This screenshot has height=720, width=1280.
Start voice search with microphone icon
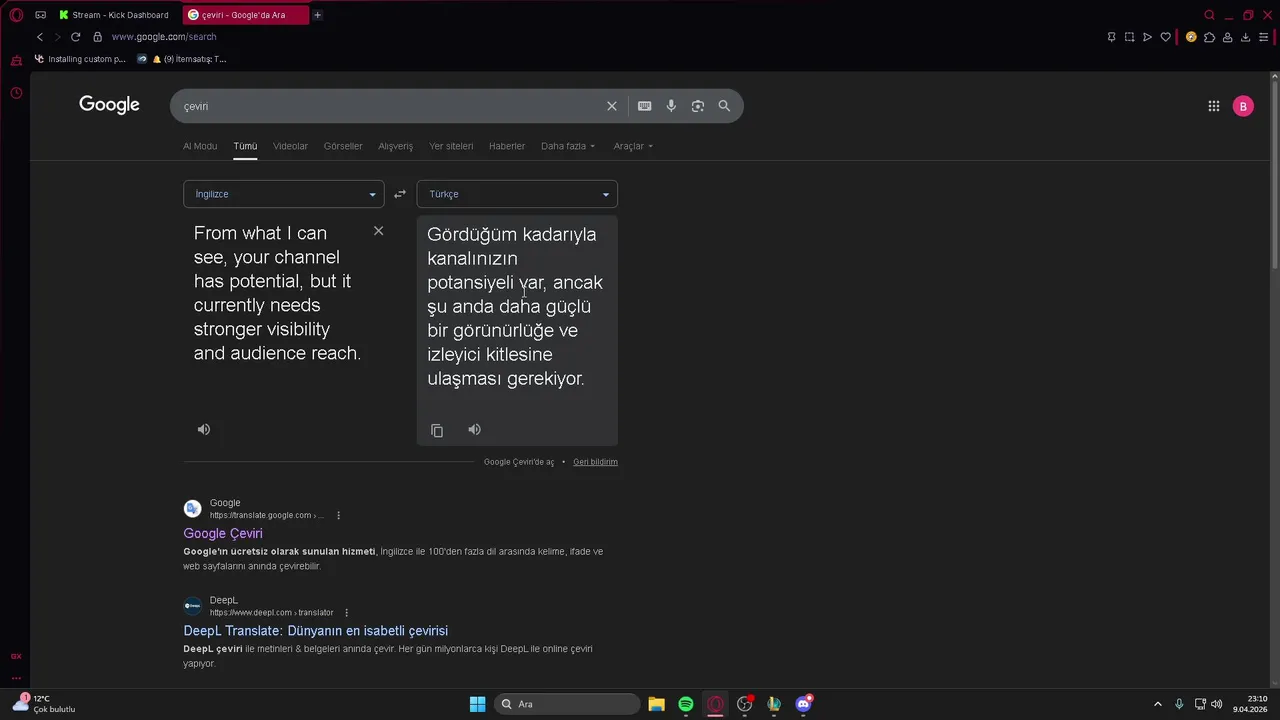(671, 106)
